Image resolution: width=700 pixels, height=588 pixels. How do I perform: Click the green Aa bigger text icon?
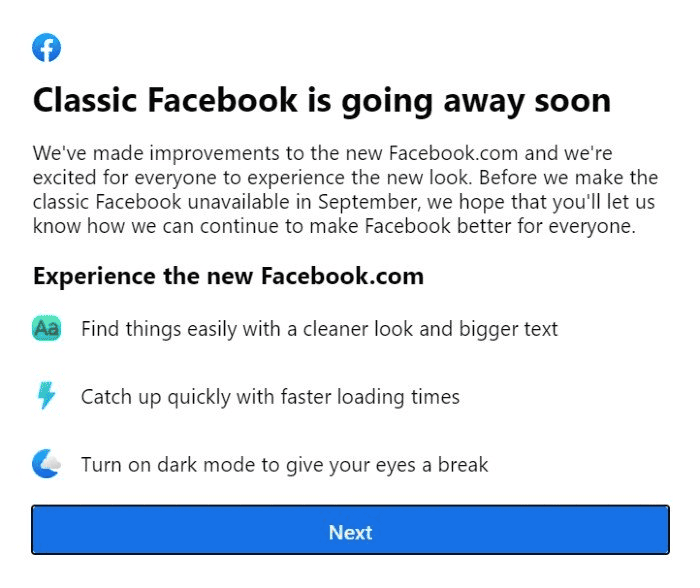click(47, 328)
